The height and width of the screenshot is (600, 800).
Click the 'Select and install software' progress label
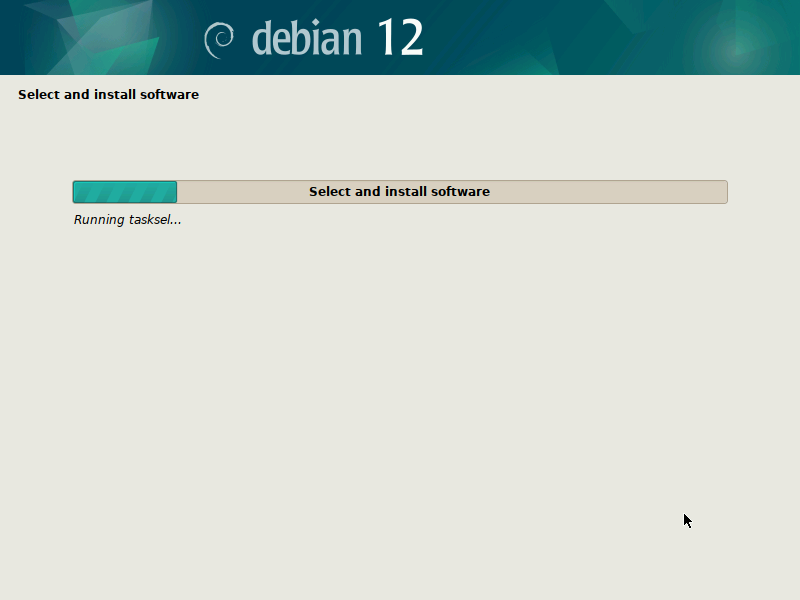click(x=400, y=191)
